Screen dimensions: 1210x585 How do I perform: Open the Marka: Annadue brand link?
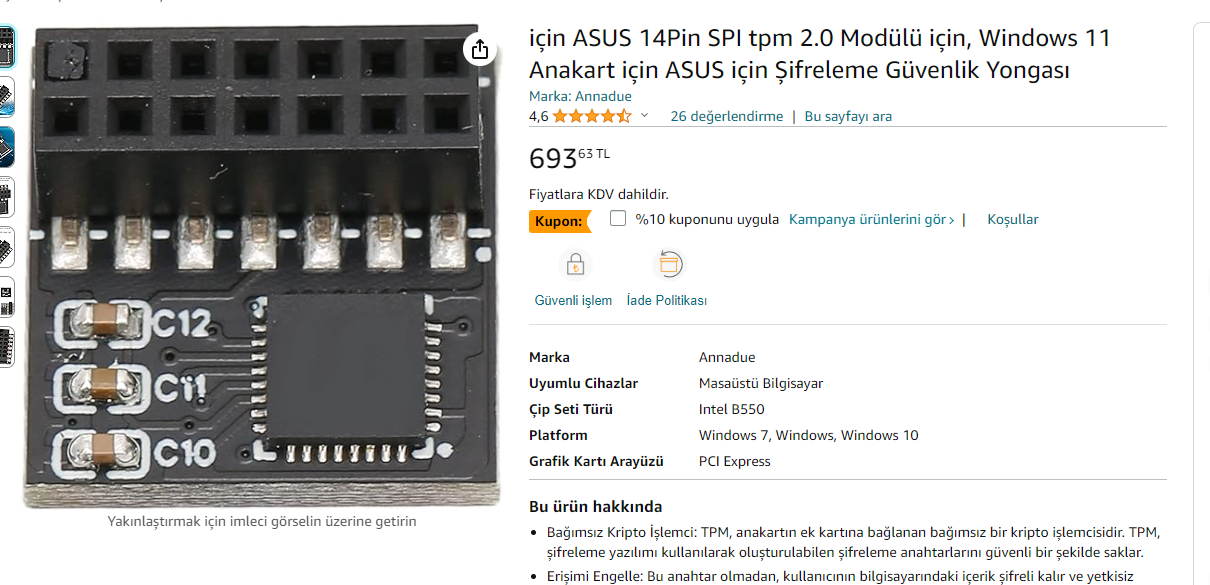[x=580, y=96]
